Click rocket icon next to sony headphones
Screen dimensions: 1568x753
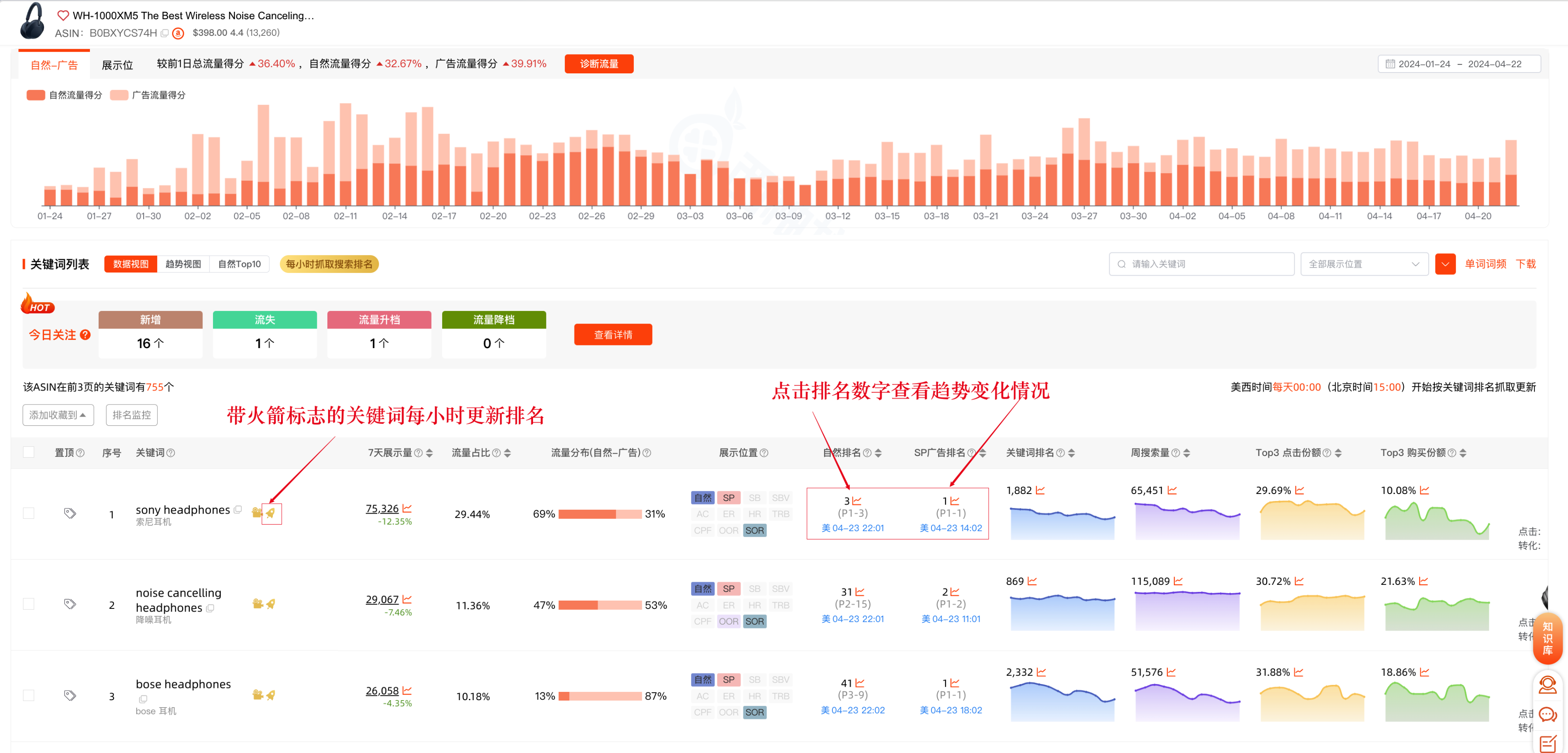pyautogui.click(x=271, y=513)
